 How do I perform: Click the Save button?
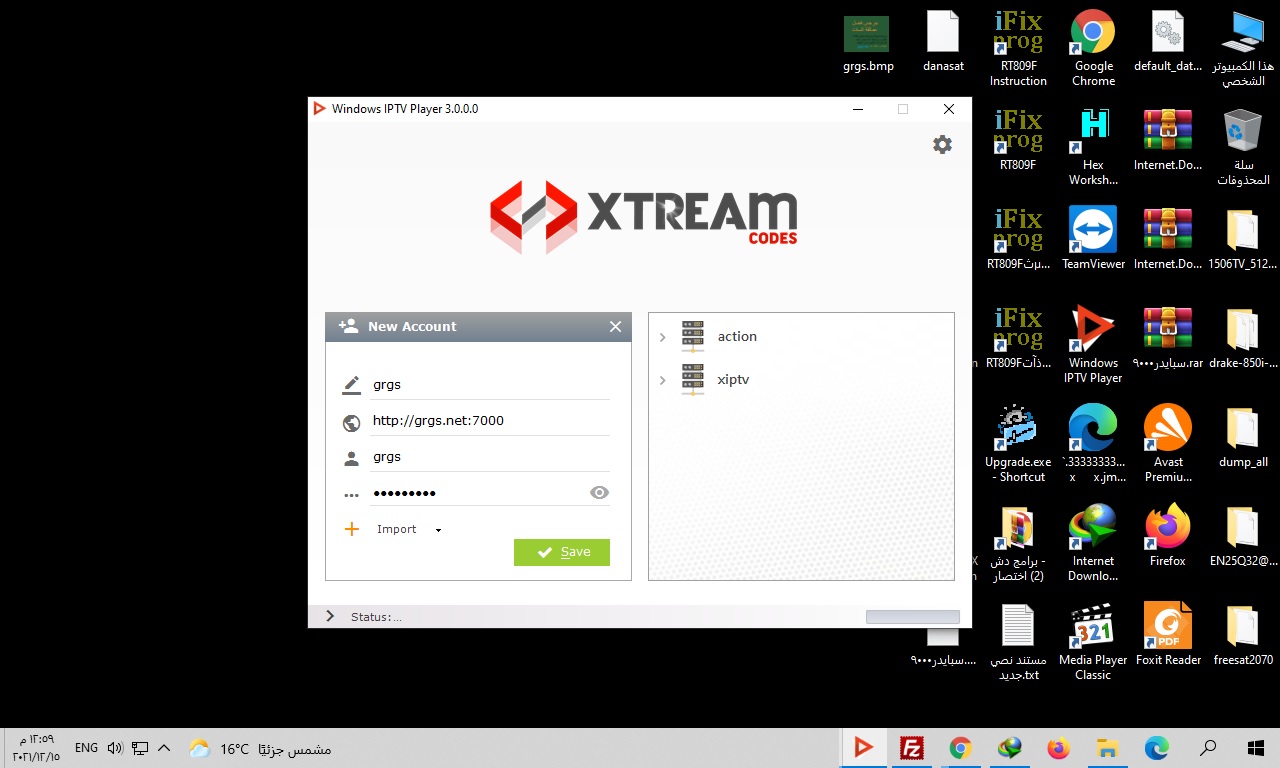(x=562, y=552)
